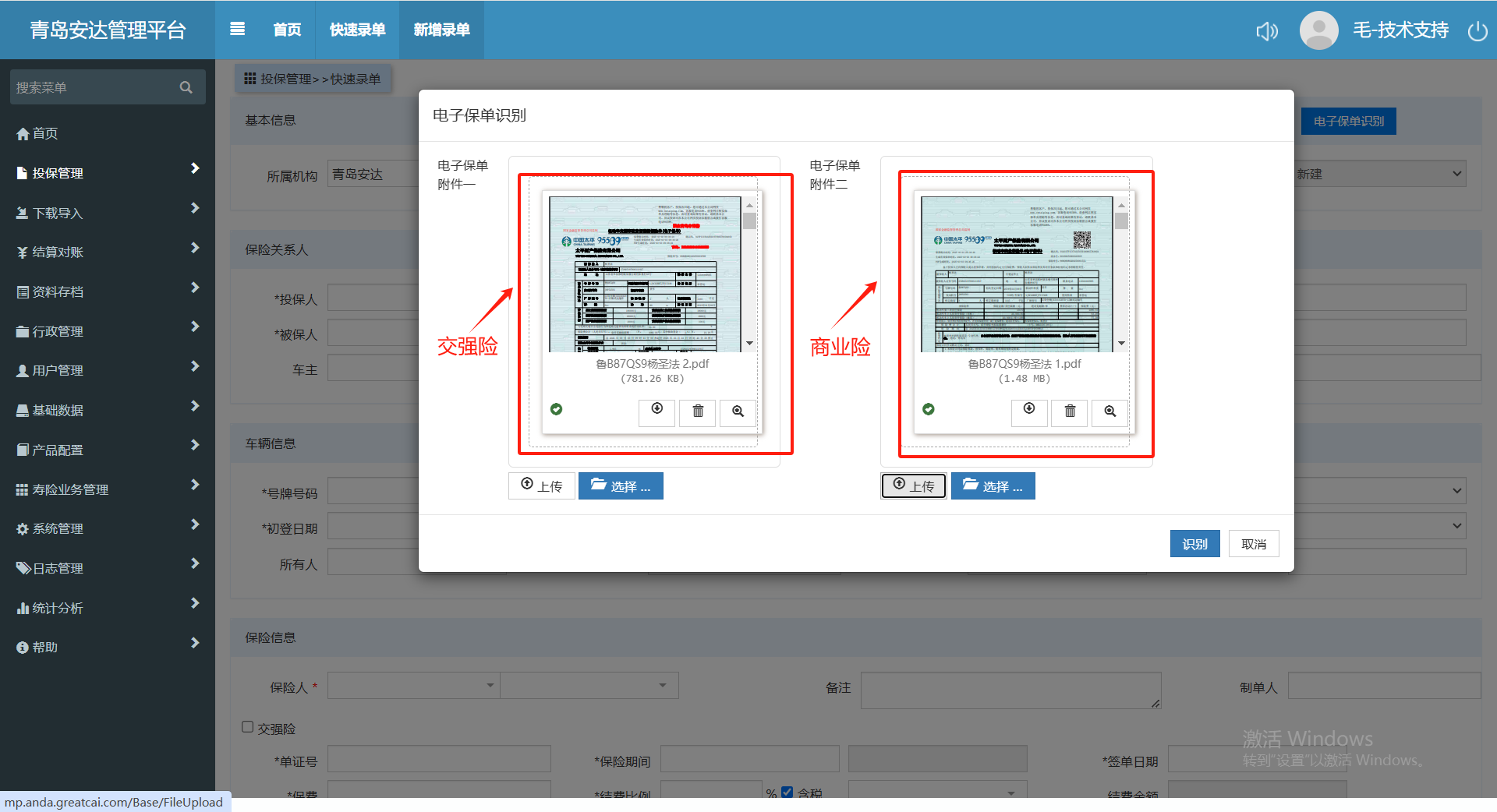Switch to the 新增录单 top tab
This screenshot has width=1497, height=812.
click(441, 30)
